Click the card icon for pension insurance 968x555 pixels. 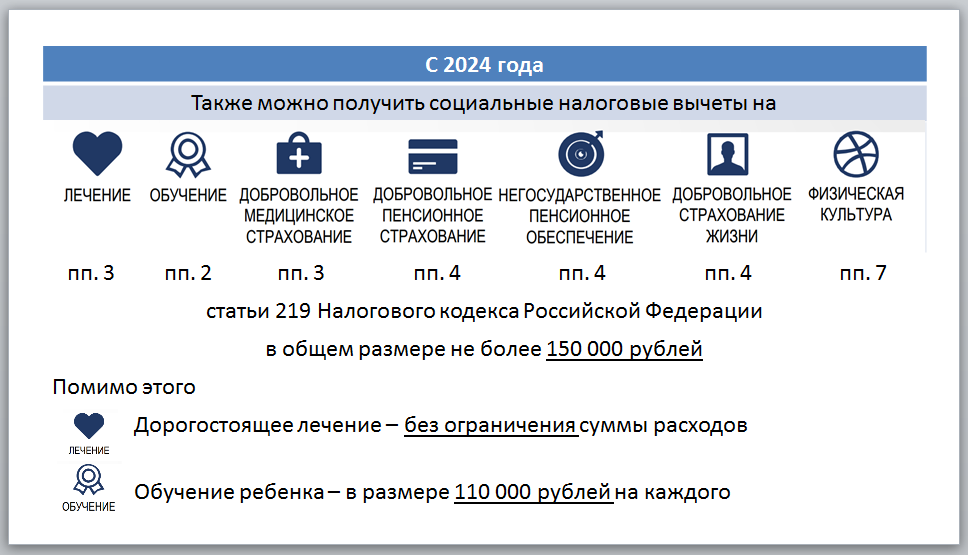tap(432, 157)
